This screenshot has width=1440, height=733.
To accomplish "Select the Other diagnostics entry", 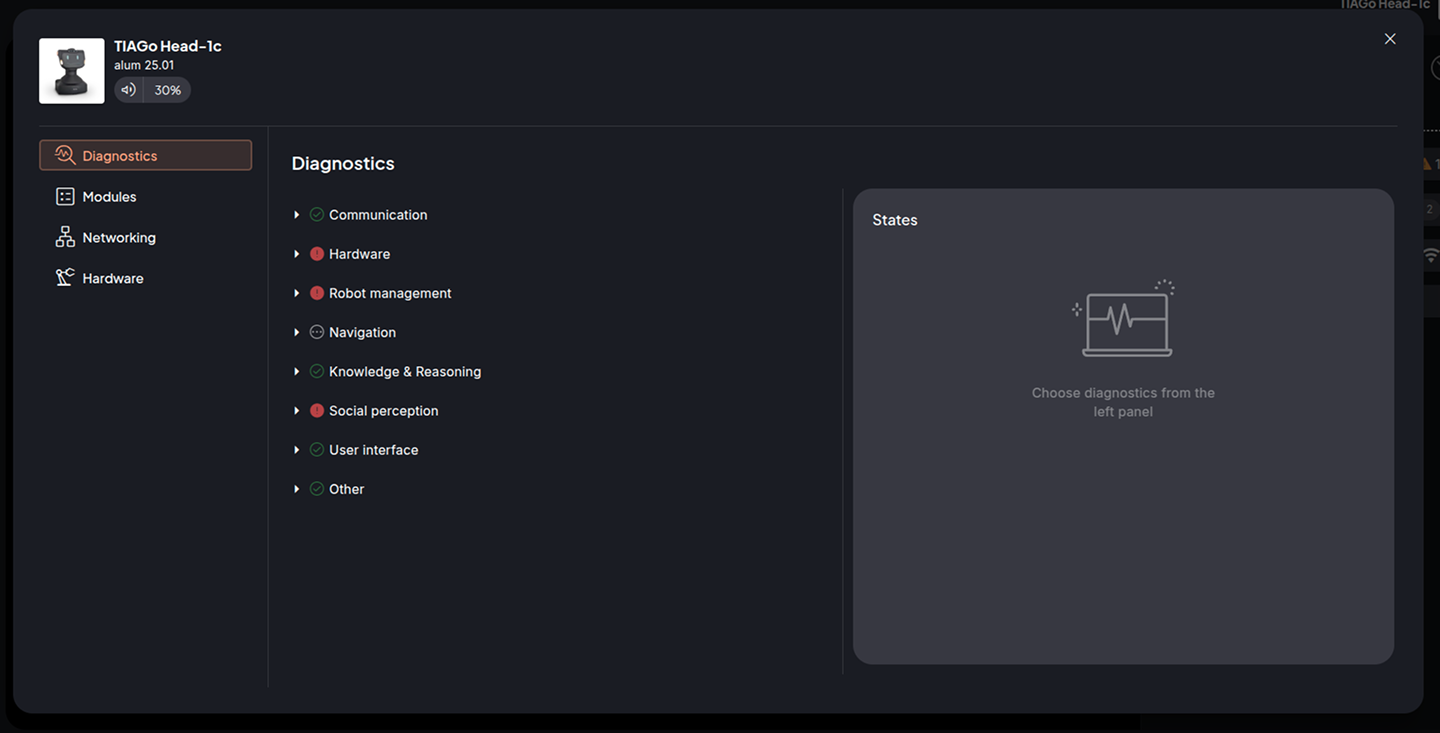I will [346, 489].
